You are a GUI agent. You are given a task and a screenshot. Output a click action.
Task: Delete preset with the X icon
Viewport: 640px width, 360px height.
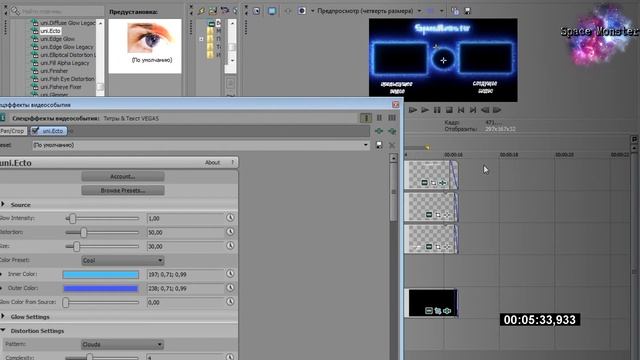392,145
